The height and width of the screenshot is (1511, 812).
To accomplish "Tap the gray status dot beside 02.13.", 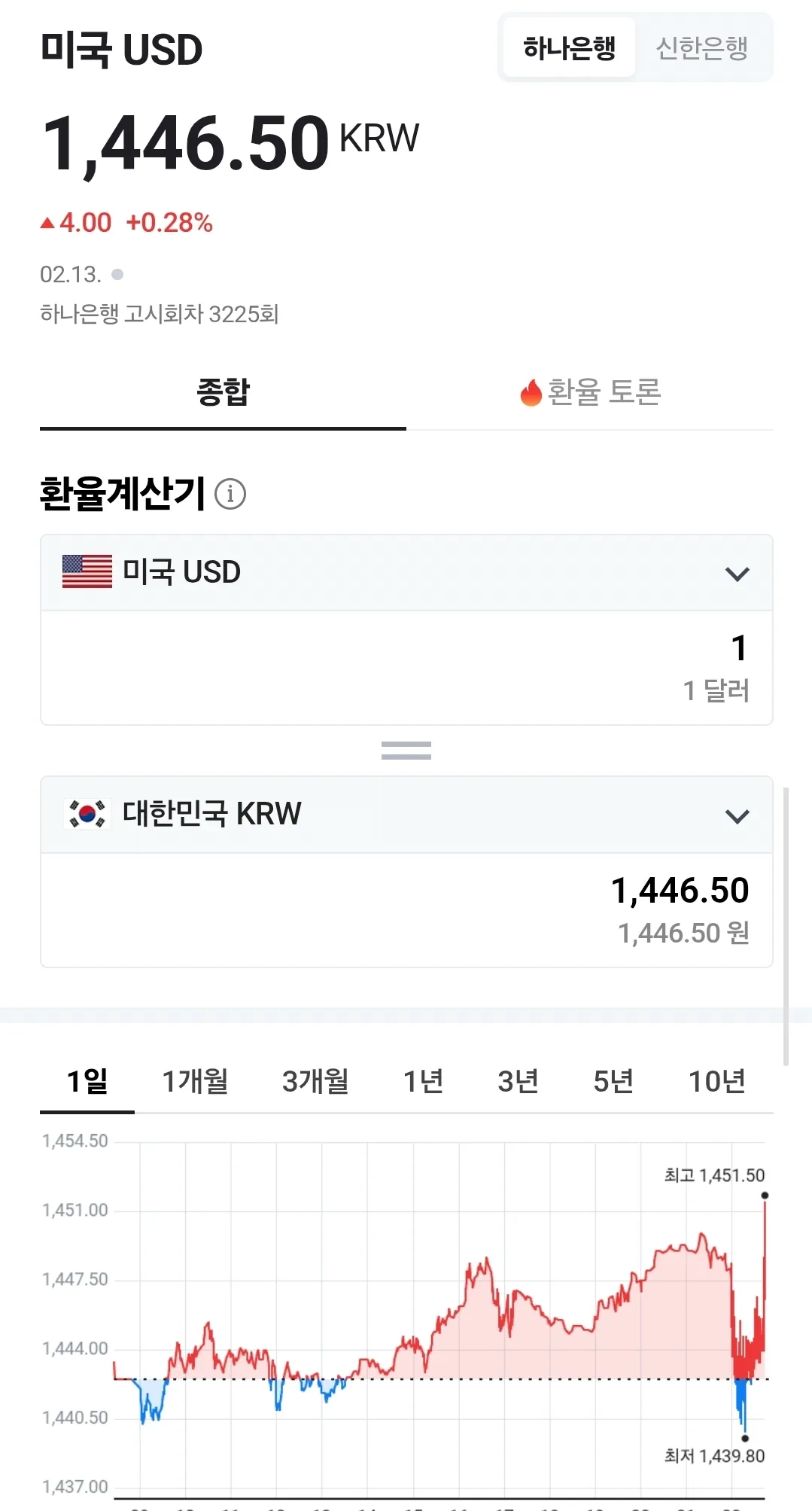I will pyautogui.click(x=117, y=274).
